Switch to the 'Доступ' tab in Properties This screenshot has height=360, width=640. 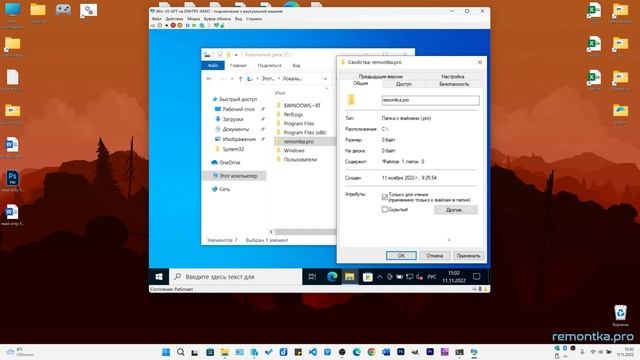click(404, 84)
